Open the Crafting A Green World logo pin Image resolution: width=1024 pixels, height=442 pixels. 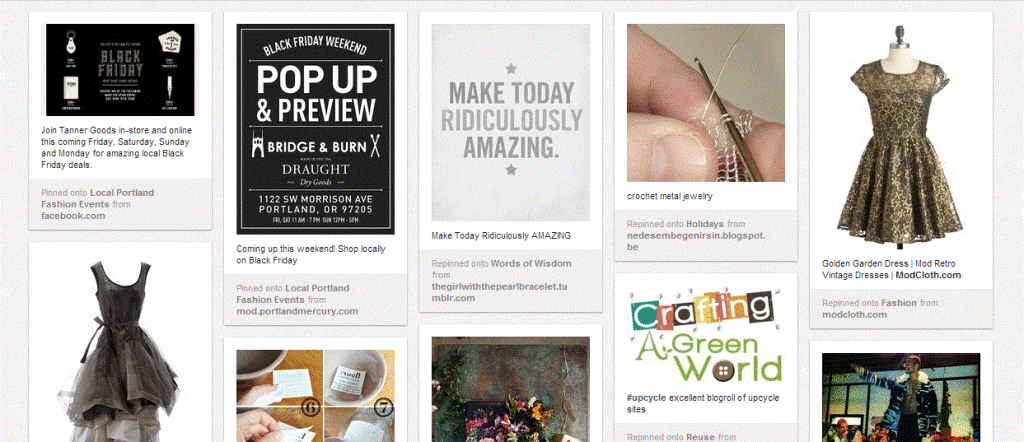click(706, 336)
